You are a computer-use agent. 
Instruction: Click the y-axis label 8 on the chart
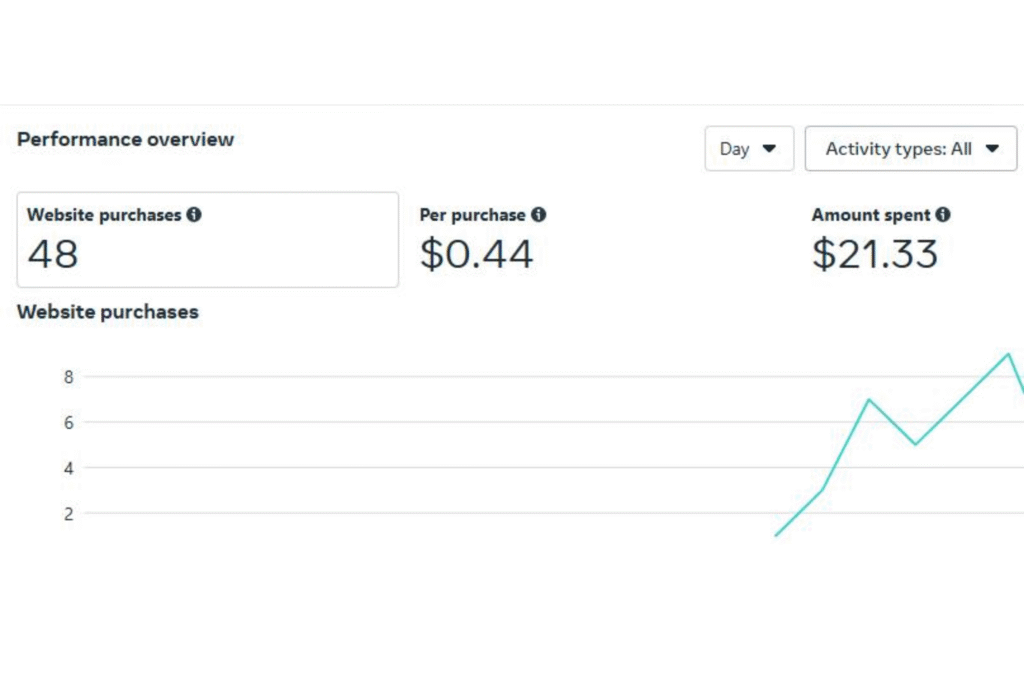tap(69, 377)
